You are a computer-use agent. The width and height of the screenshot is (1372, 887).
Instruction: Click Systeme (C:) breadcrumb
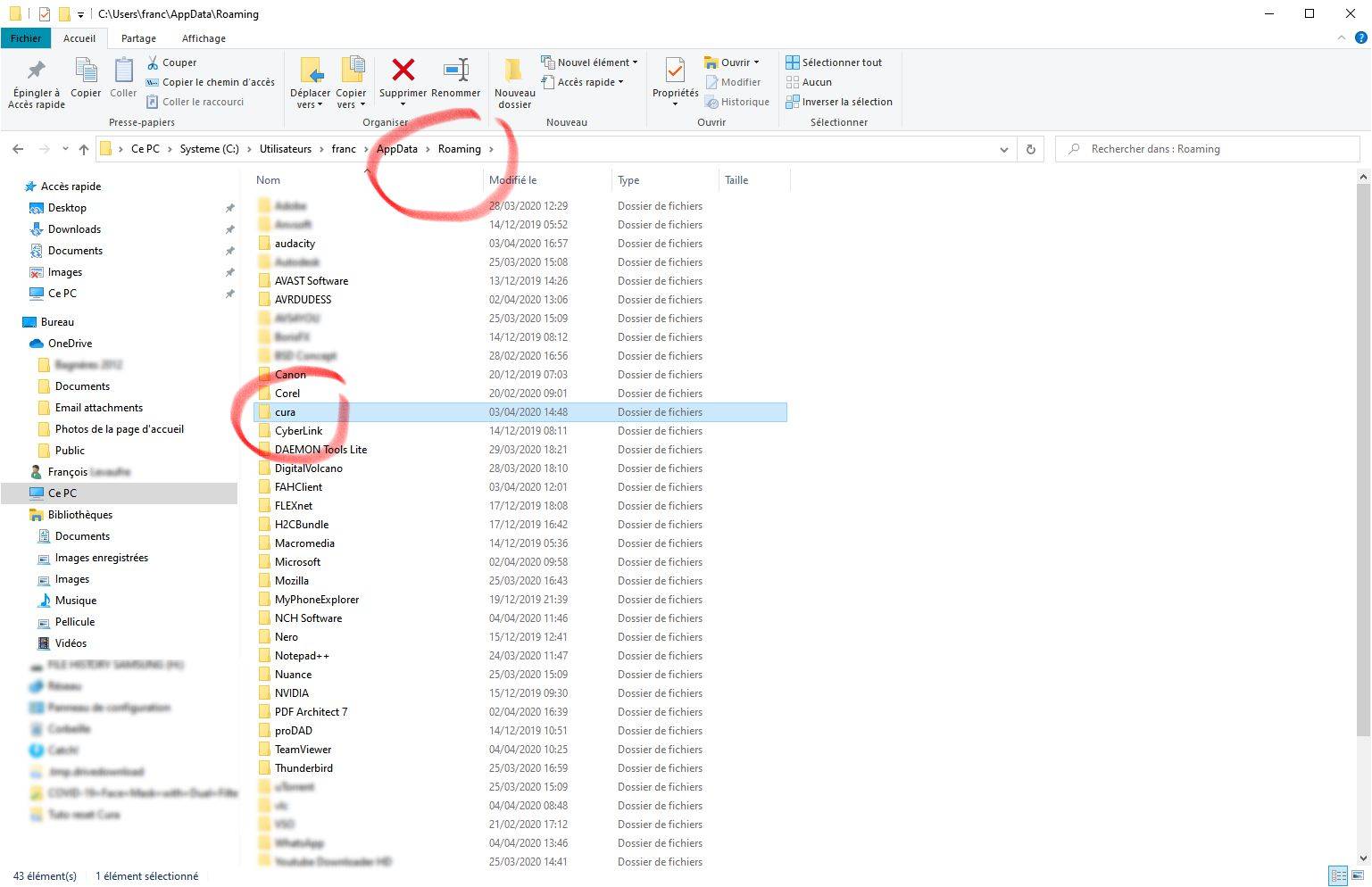pos(209,149)
